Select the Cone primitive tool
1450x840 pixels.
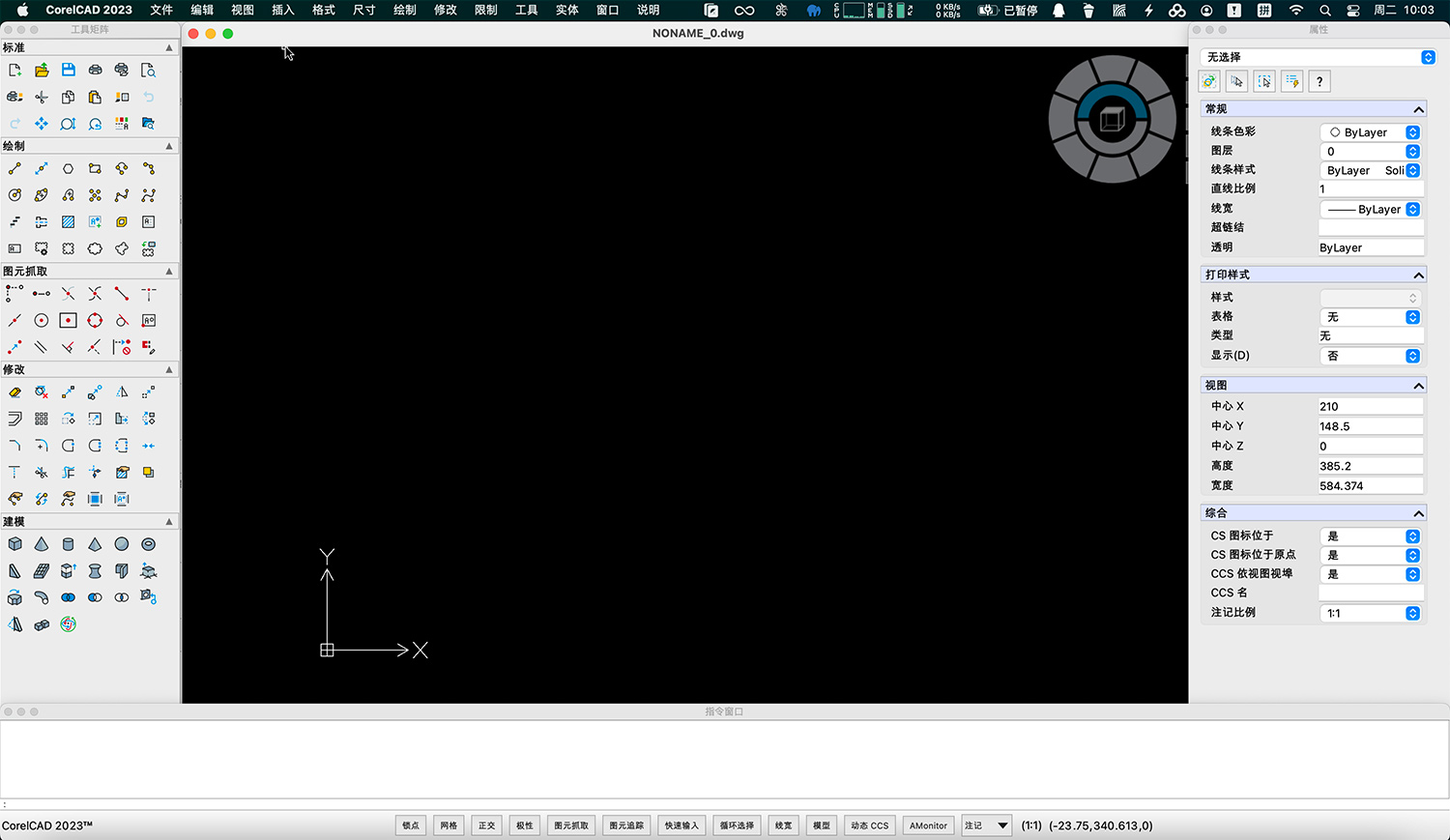[x=41, y=543]
